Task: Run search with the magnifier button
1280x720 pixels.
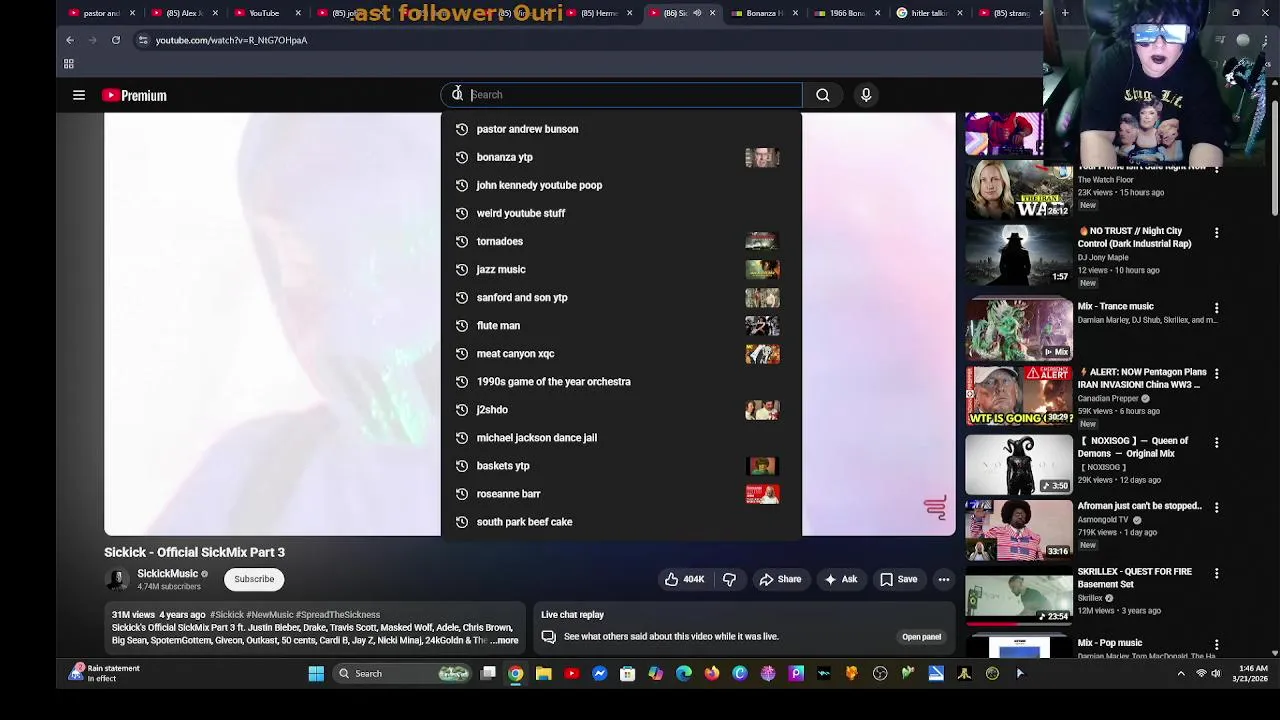Action: point(822,95)
